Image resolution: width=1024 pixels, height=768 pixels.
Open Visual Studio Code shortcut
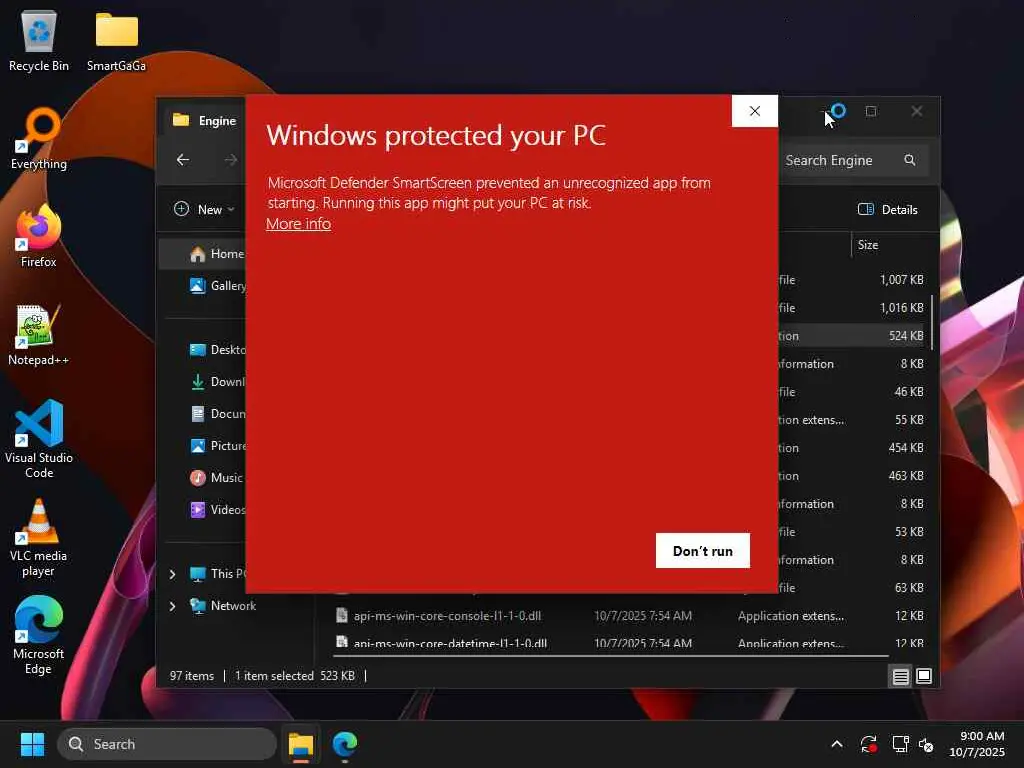point(39,439)
